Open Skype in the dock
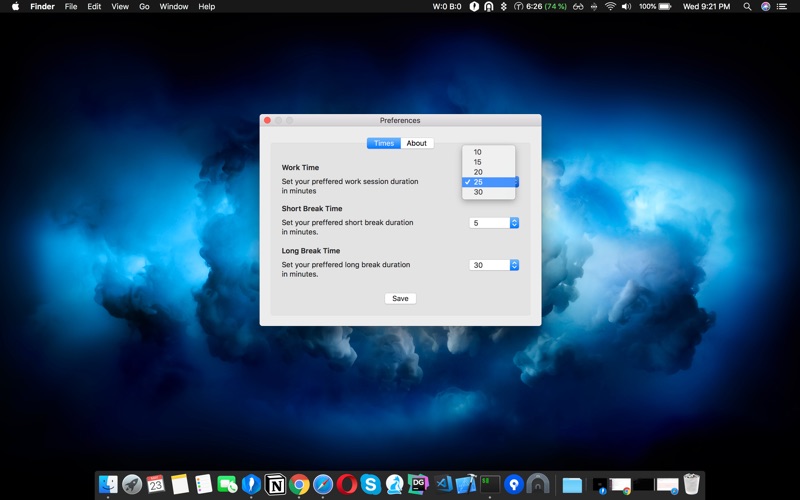Image resolution: width=800 pixels, height=500 pixels. pyautogui.click(x=371, y=485)
